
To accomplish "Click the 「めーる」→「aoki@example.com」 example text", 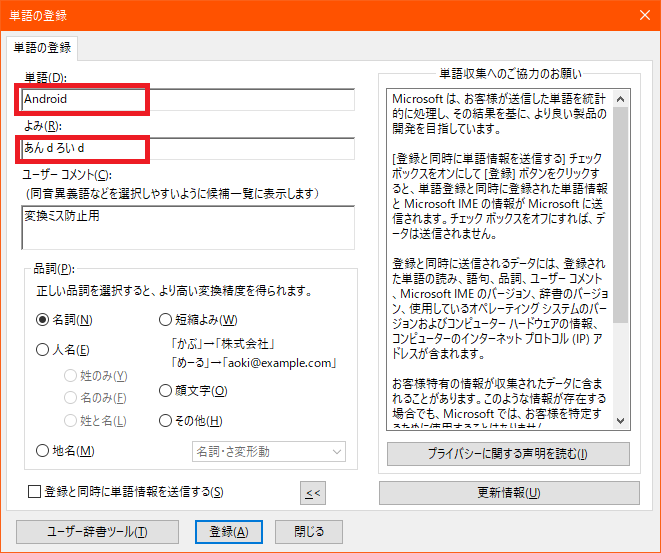I will 253,363.
